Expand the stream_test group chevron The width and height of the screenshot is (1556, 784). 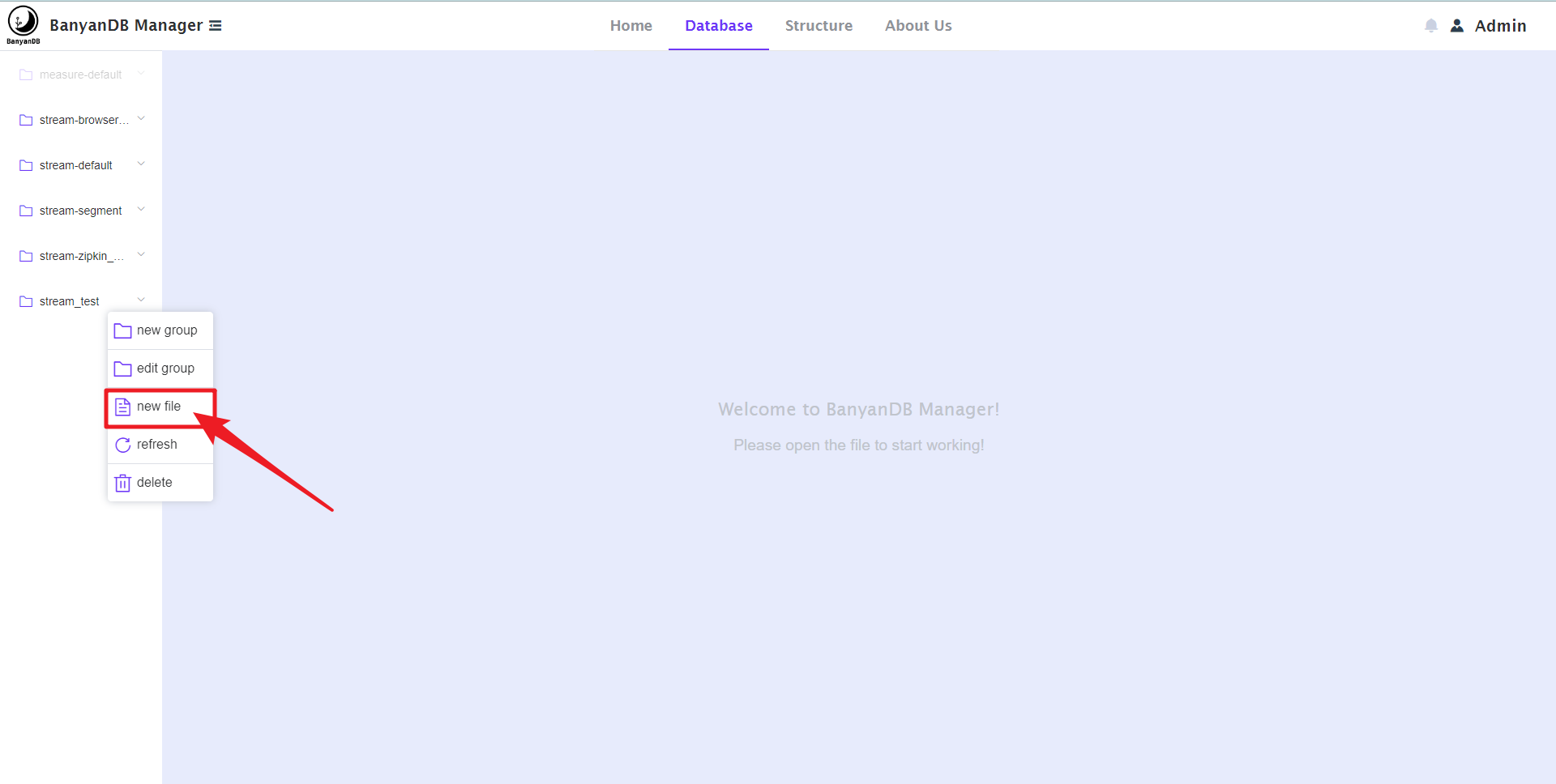pos(141,300)
